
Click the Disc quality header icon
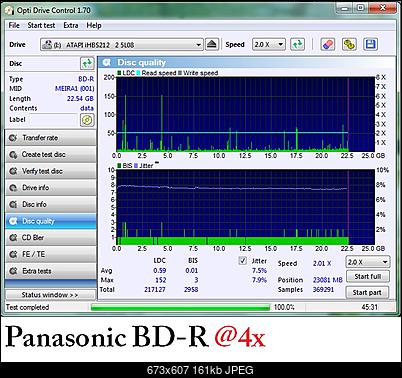[107, 62]
